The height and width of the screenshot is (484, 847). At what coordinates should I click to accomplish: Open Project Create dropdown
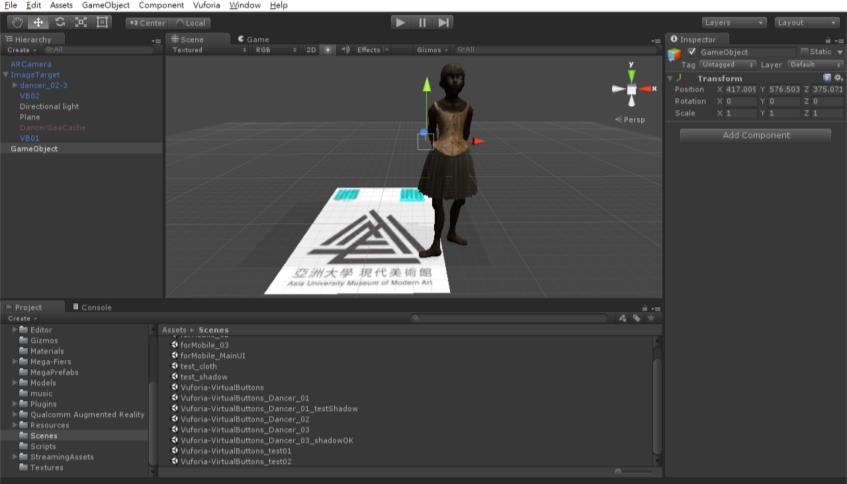[x=22, y=319]
